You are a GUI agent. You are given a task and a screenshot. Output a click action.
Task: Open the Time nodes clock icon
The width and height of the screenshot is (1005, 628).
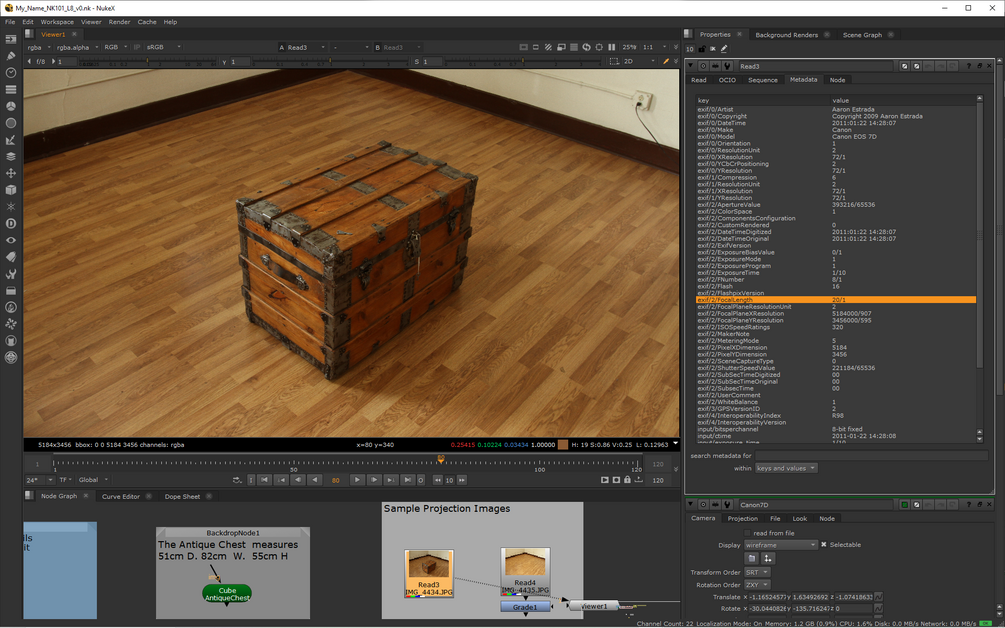[x=11, y=72]
